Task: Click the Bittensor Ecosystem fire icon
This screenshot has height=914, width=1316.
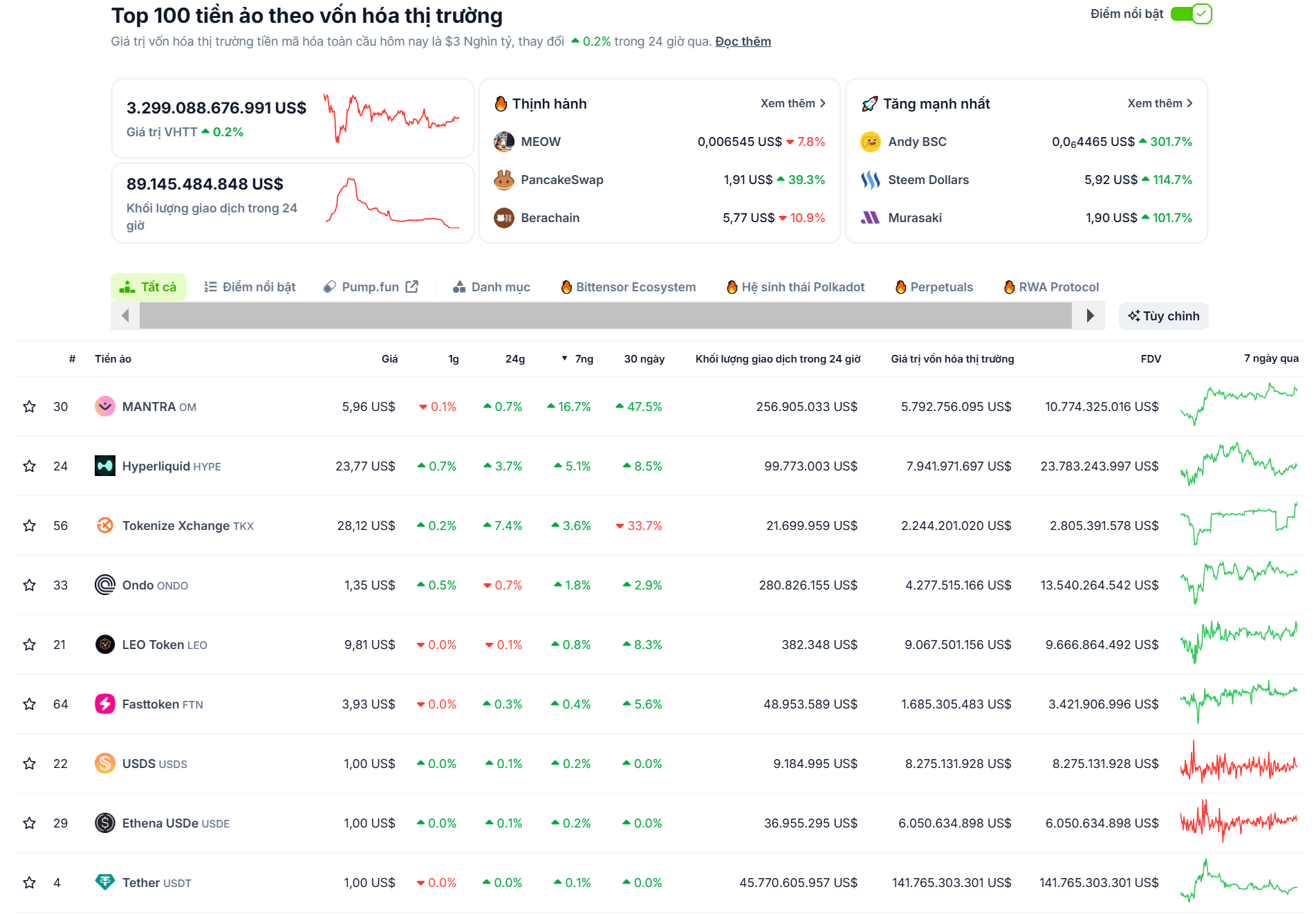Action: pos(566,286)
